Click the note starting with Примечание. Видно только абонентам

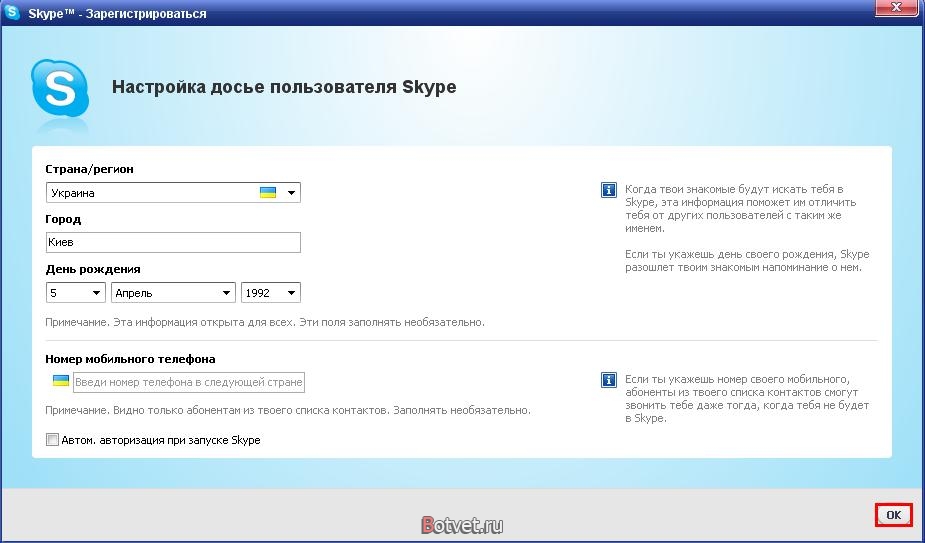(x=288, y=410)
